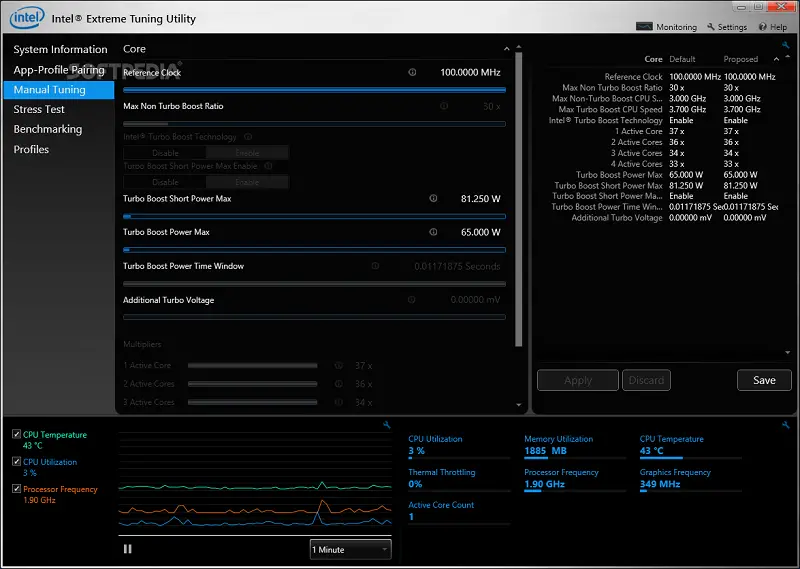Show info for Reference Clock
Image resolution: width=800 pixels, height=569 pixels.
point(412,72)
